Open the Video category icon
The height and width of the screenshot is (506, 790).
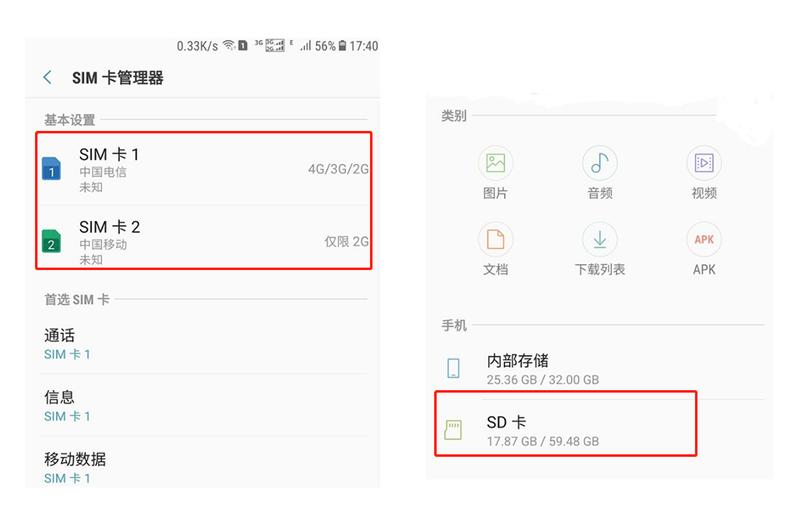(x=704, y=162)
